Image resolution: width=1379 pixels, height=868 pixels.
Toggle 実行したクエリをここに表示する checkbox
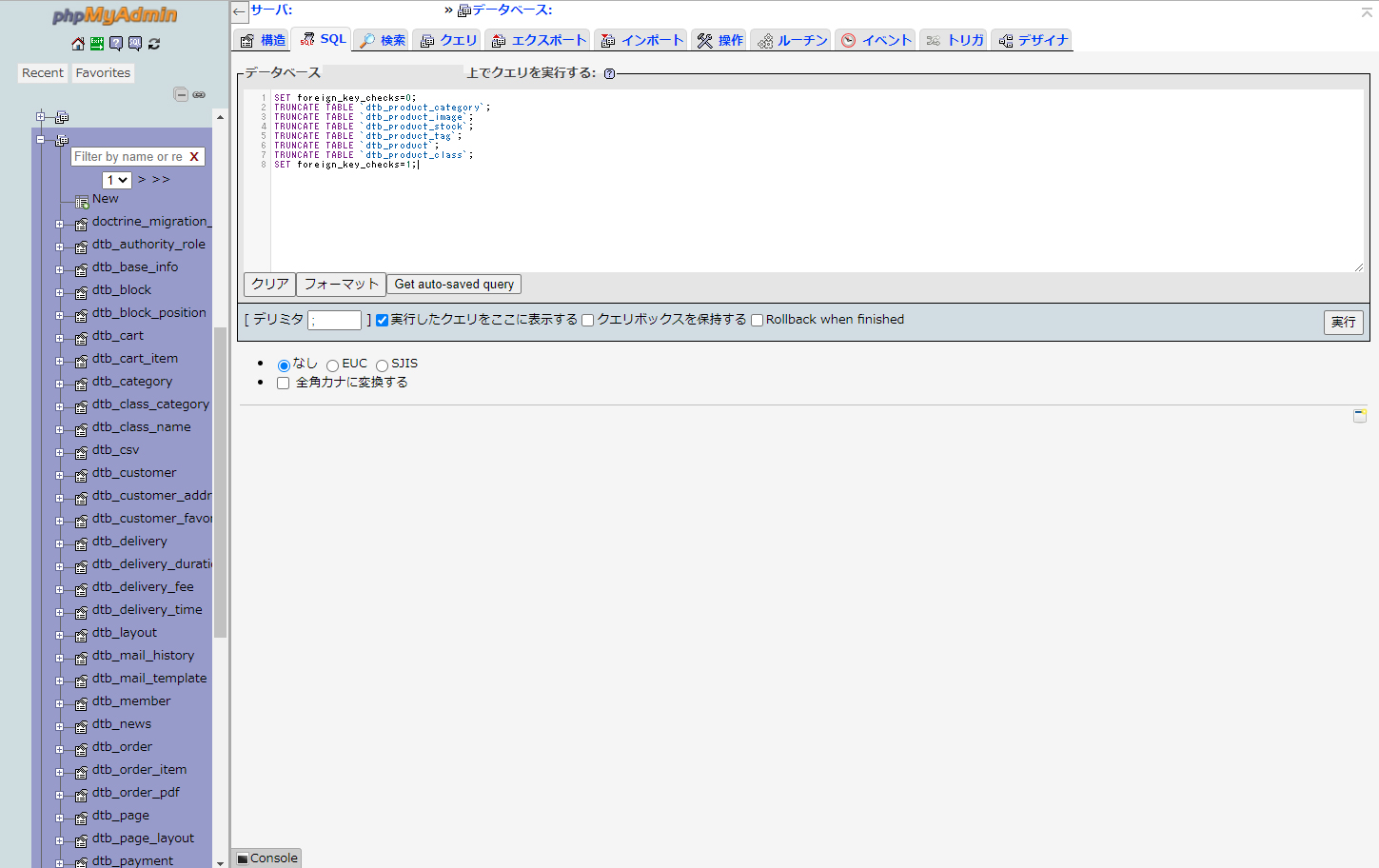382,321
